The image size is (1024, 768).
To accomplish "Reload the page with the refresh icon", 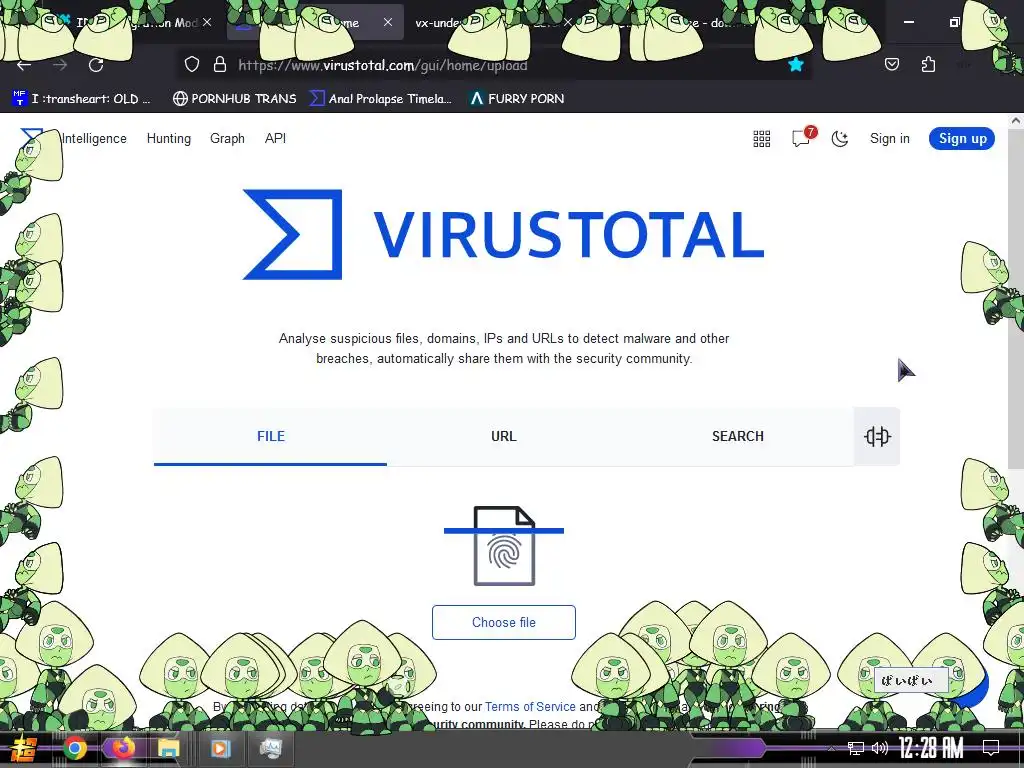I will [x=96, y=65].
